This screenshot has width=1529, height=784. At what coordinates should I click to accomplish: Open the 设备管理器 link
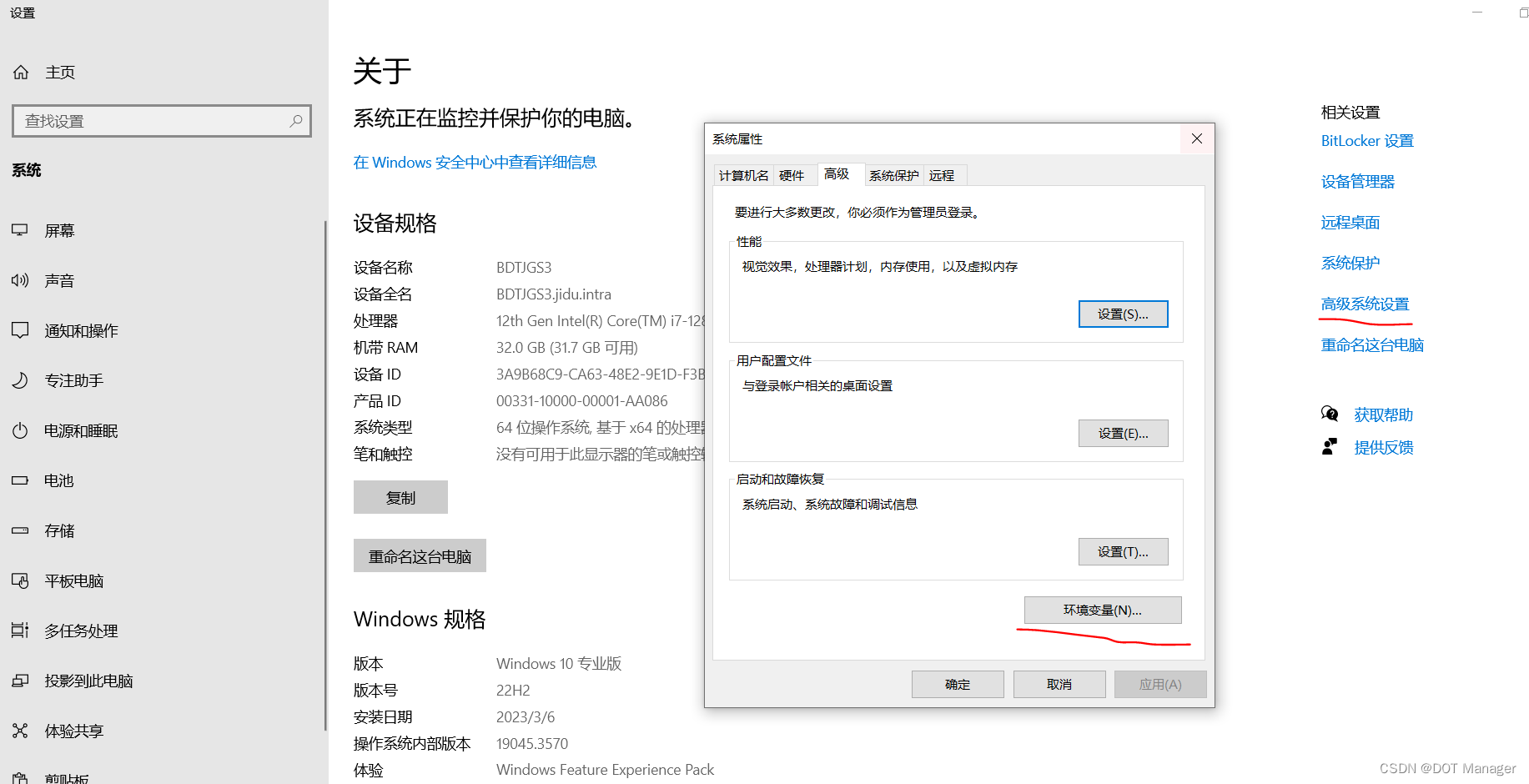pos(1357,181)
